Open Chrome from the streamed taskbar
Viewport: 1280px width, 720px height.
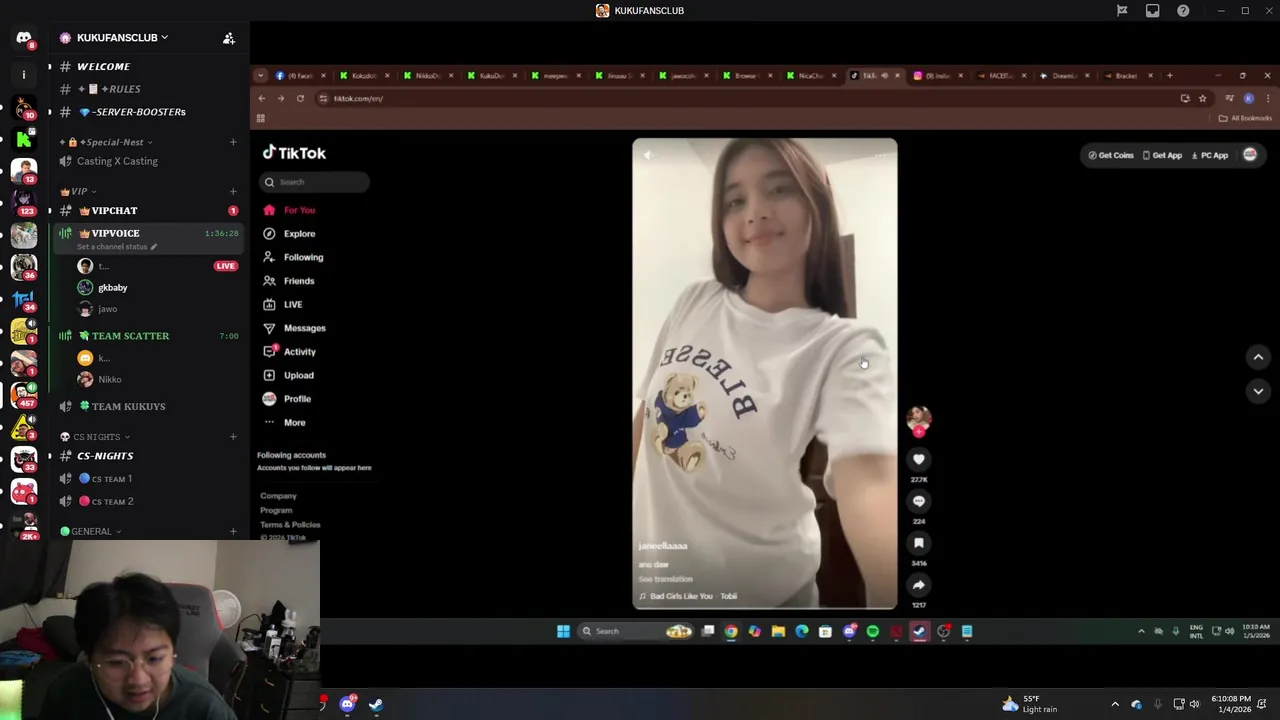coord(731,631)
